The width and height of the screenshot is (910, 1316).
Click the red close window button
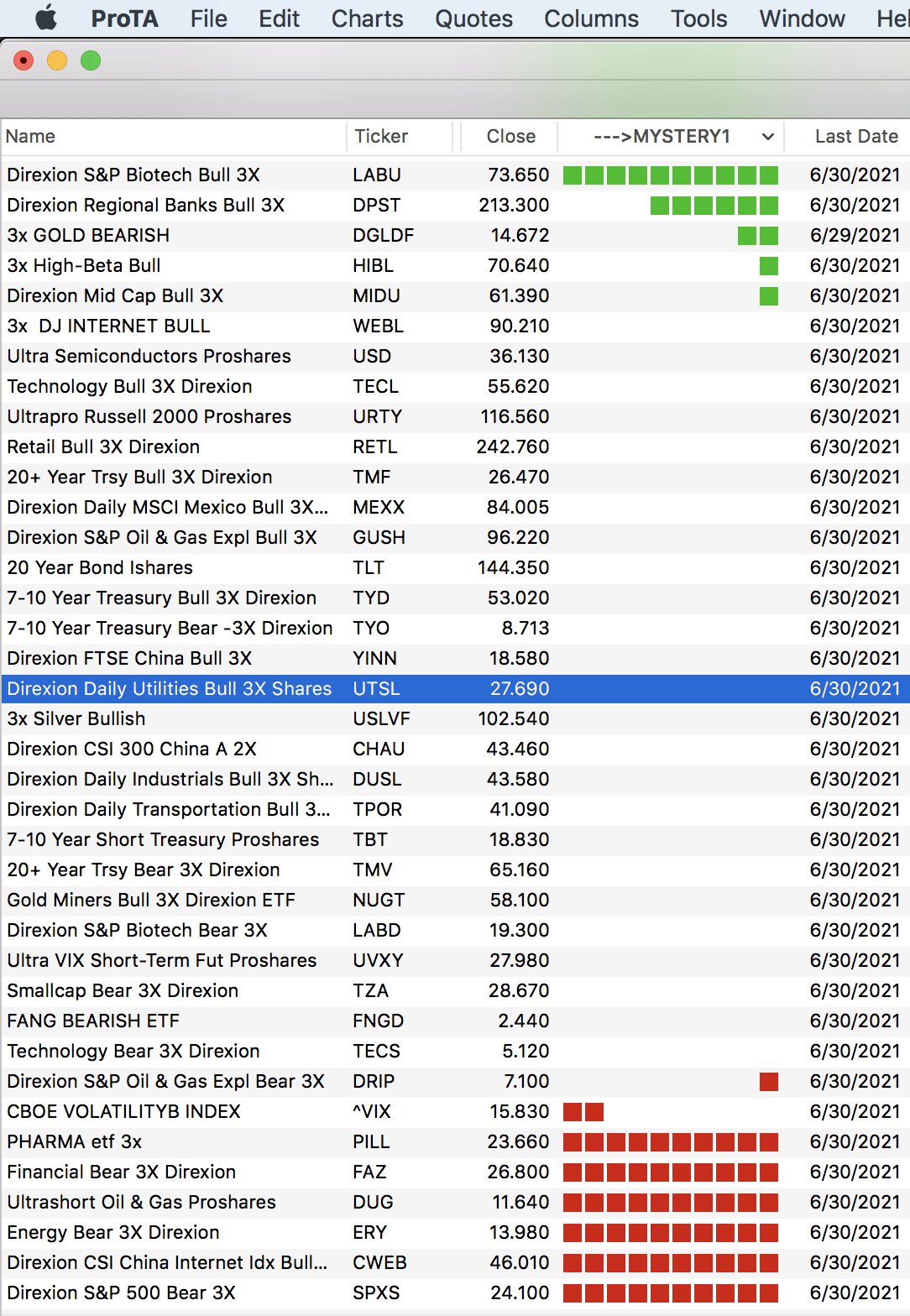pos(24,60)
